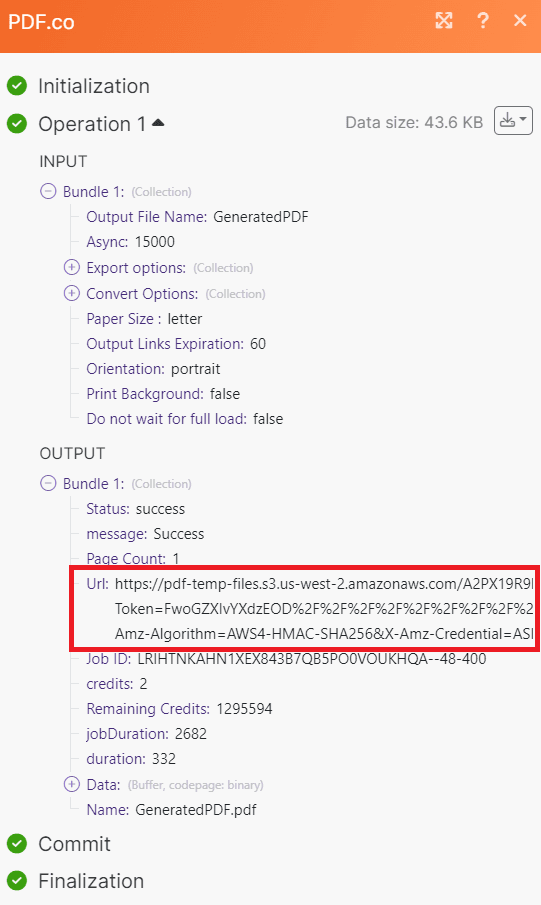Close the PDF.co panel
541x905 pixels.
click(x=520, y=21)
